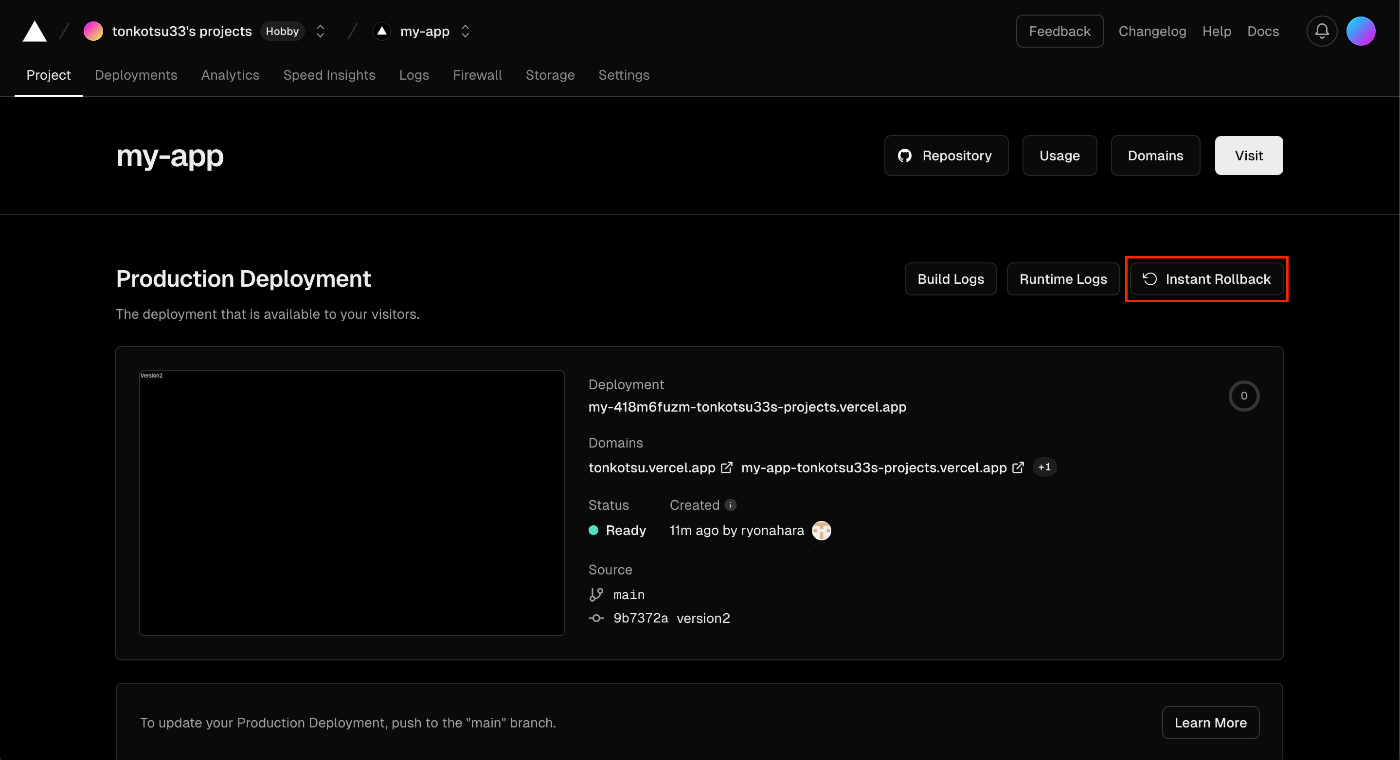Open commit 9b7372a version2

click(671, 618)
